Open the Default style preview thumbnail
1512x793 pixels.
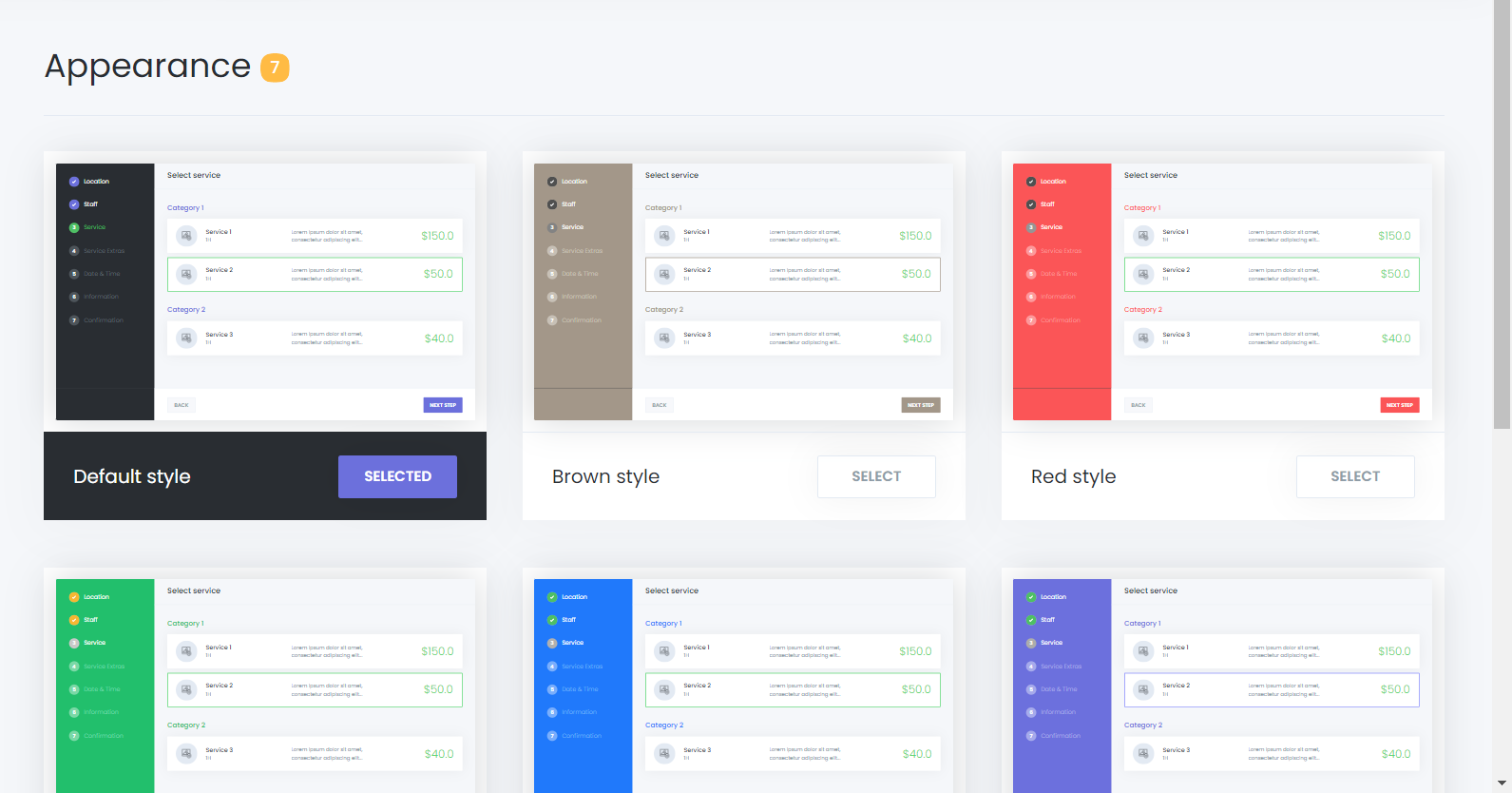(x=264, y=291)
